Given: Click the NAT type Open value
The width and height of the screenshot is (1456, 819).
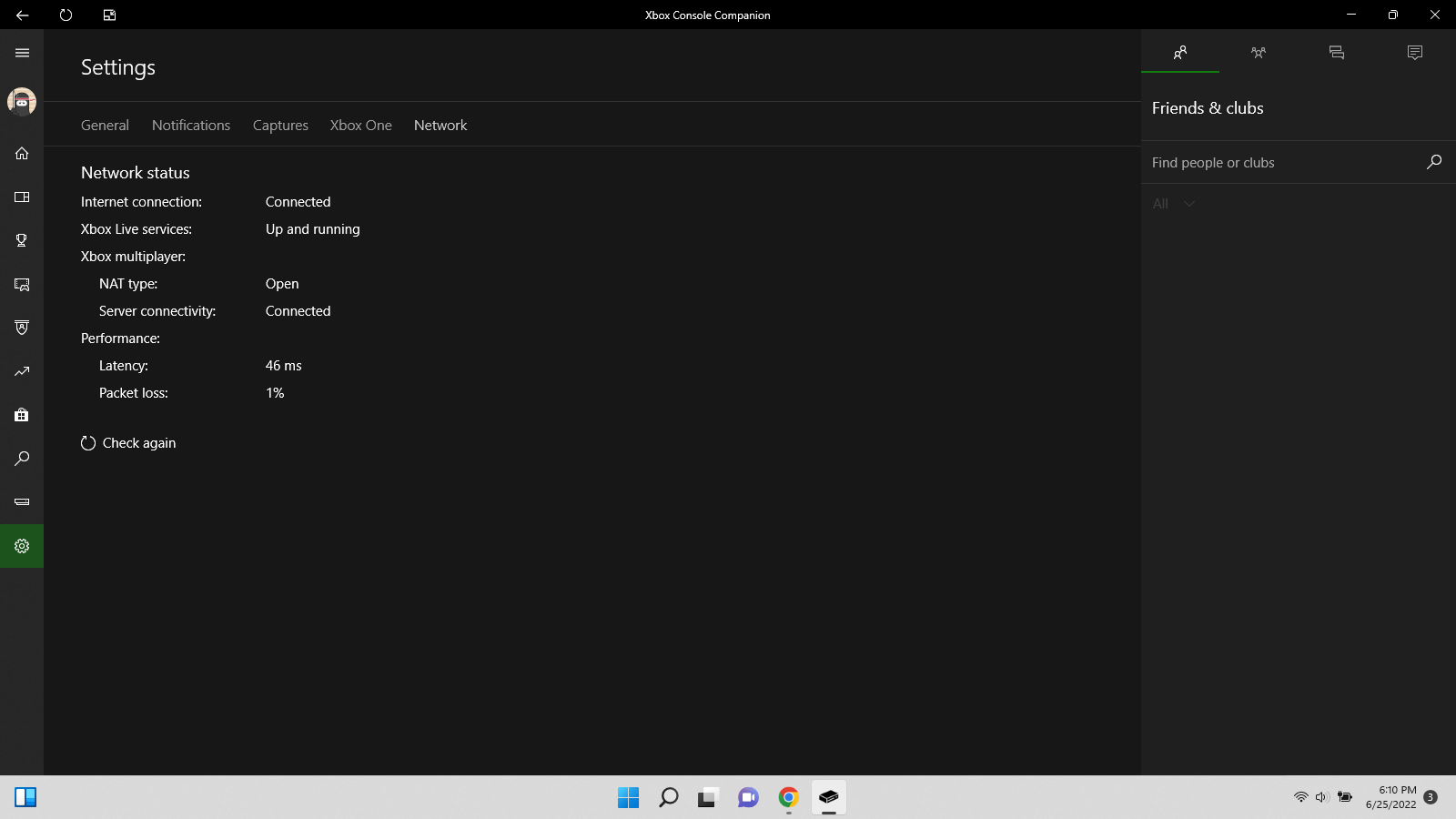Looking at the screenshot, I should click(x=282, y=284).
